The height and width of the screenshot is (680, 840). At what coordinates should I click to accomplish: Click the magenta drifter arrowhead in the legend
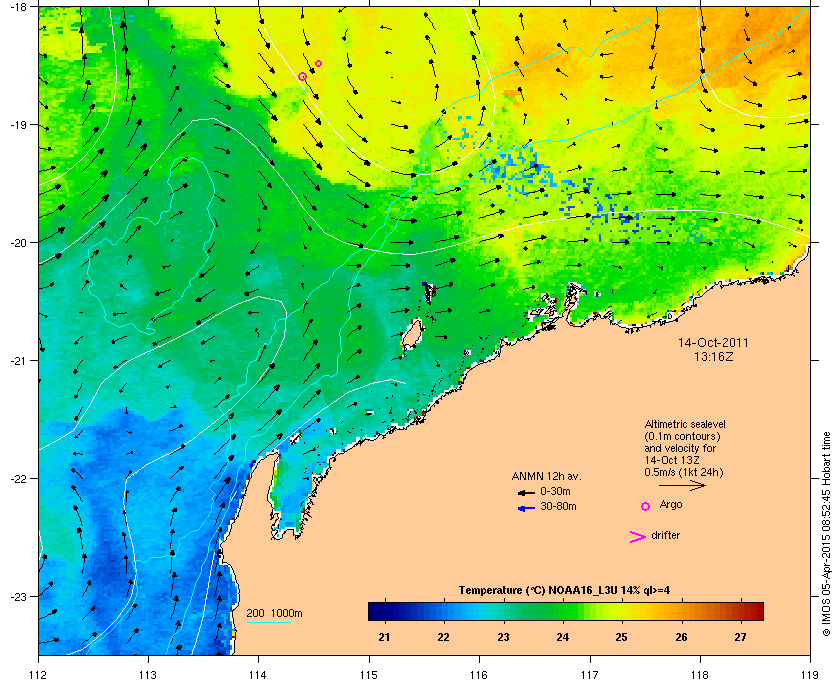pos(638,537)
